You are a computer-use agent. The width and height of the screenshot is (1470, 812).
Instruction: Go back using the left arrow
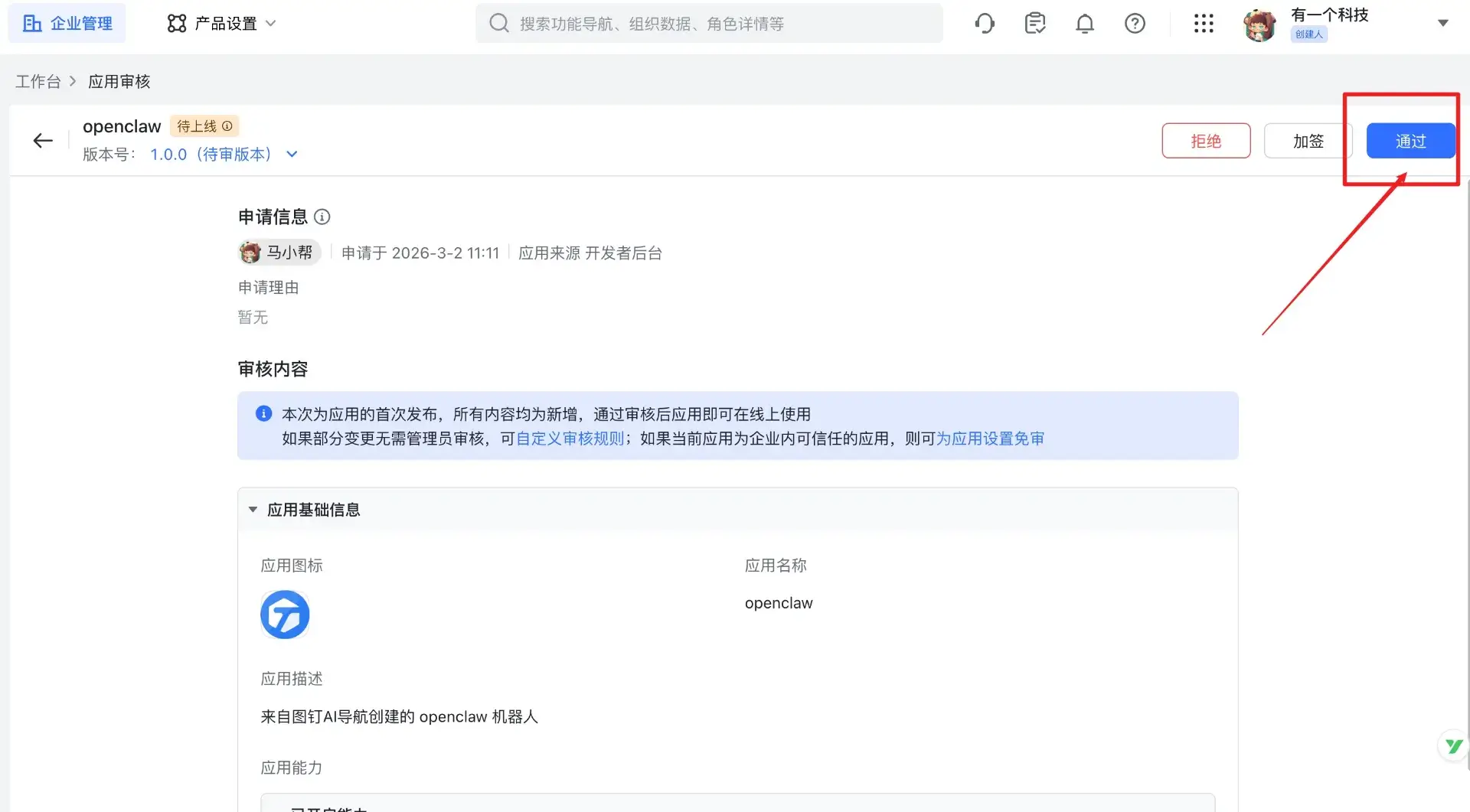43,141
